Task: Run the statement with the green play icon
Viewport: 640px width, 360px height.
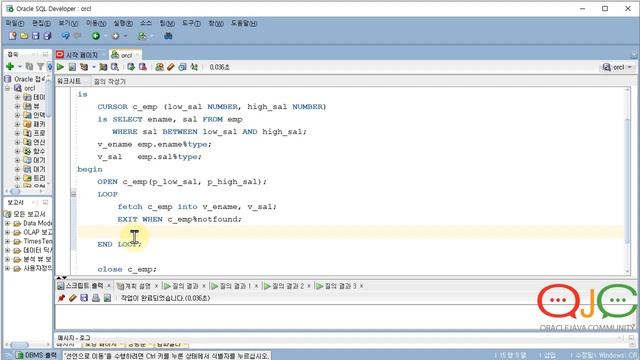Action: [60, 67]
